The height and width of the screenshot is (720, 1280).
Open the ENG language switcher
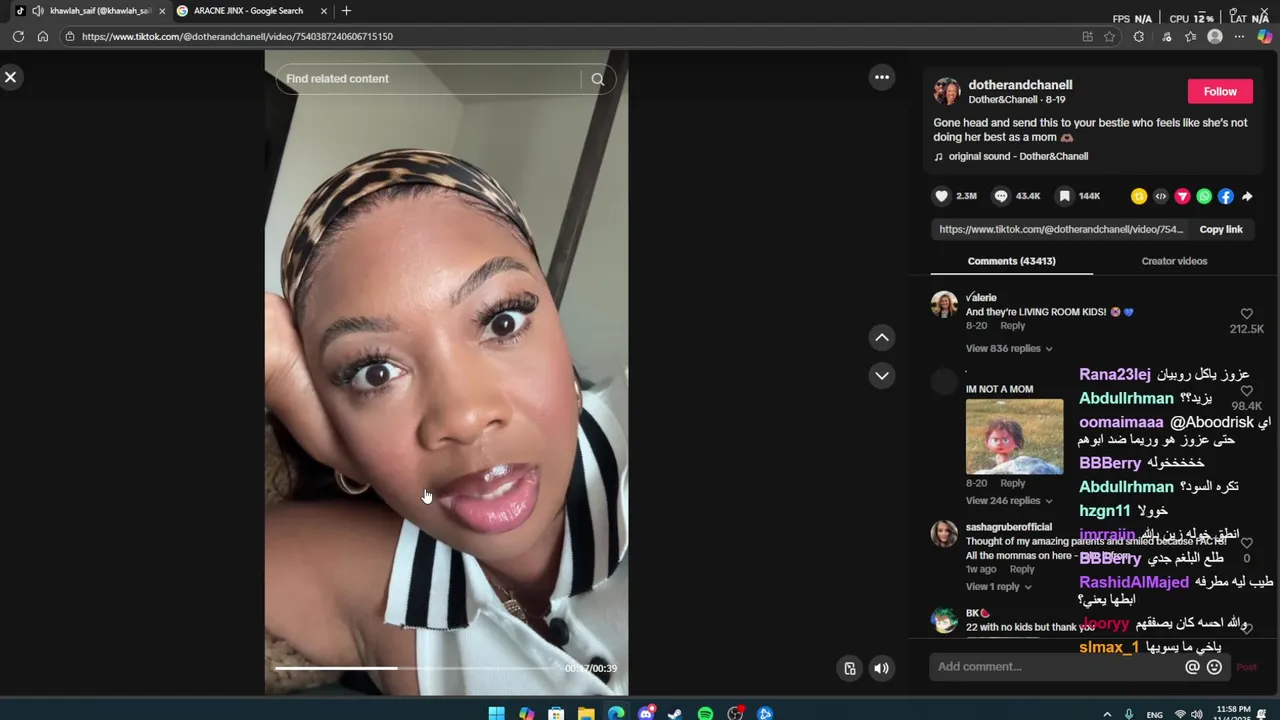coord(1154,714)
